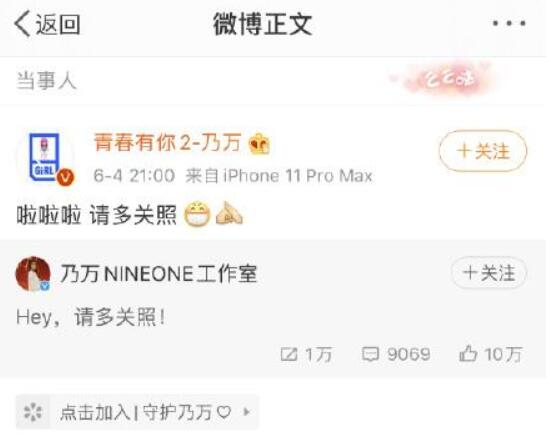
Task: Tap the orange verified V badge
Action: coord(66,176)
